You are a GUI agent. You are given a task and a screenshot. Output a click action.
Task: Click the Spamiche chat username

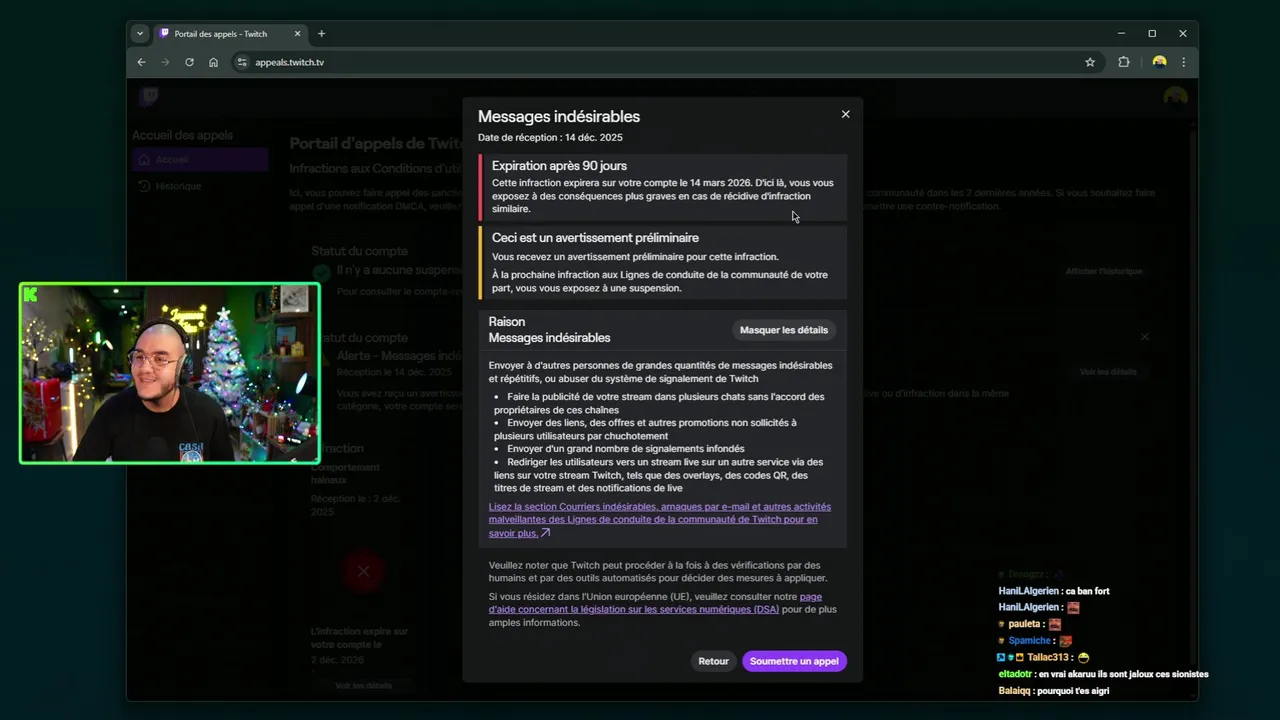coord(1030,640)
